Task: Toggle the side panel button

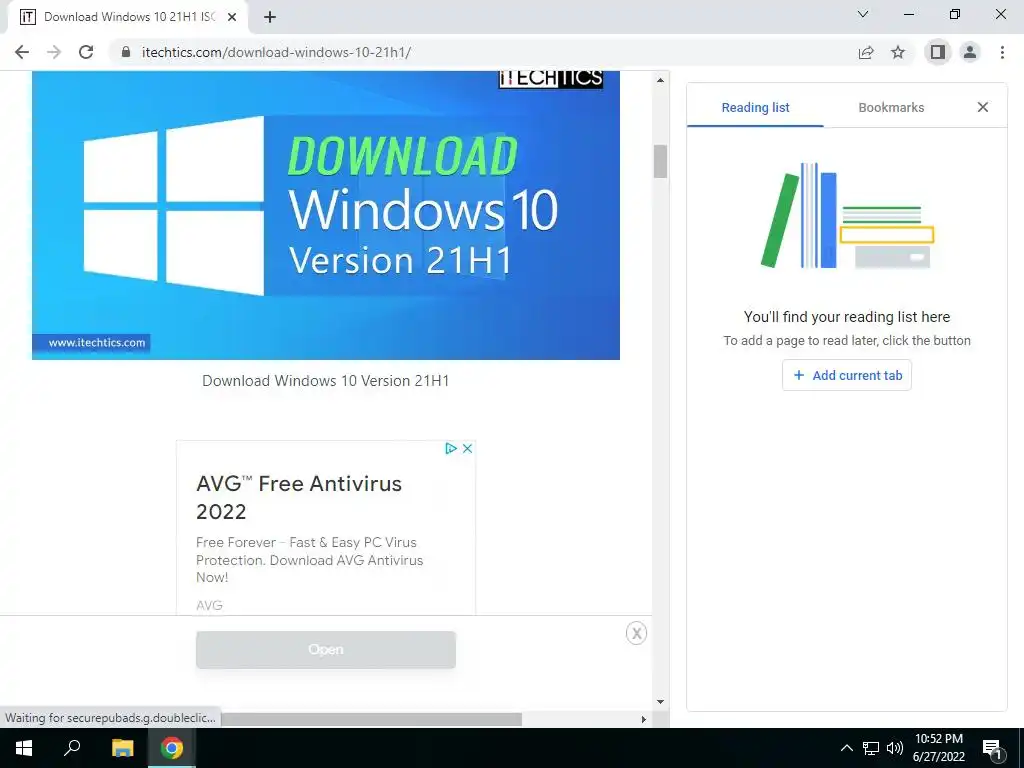Action: coord(938,52)
